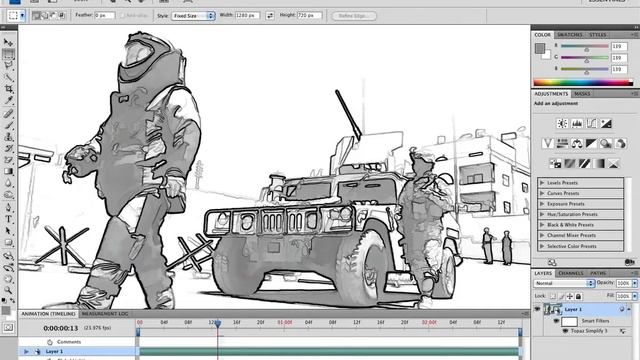
Task: Swap the Width and Height values
Action: pyautogui.click(x=270, y=16)
